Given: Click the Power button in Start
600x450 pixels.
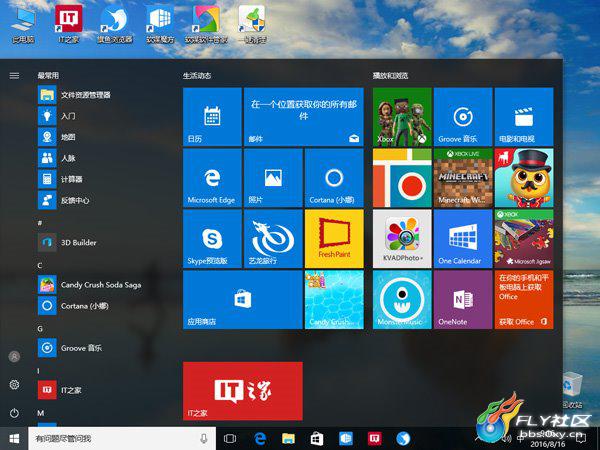Looking at the screenshot, I should [x=14, y=413].
